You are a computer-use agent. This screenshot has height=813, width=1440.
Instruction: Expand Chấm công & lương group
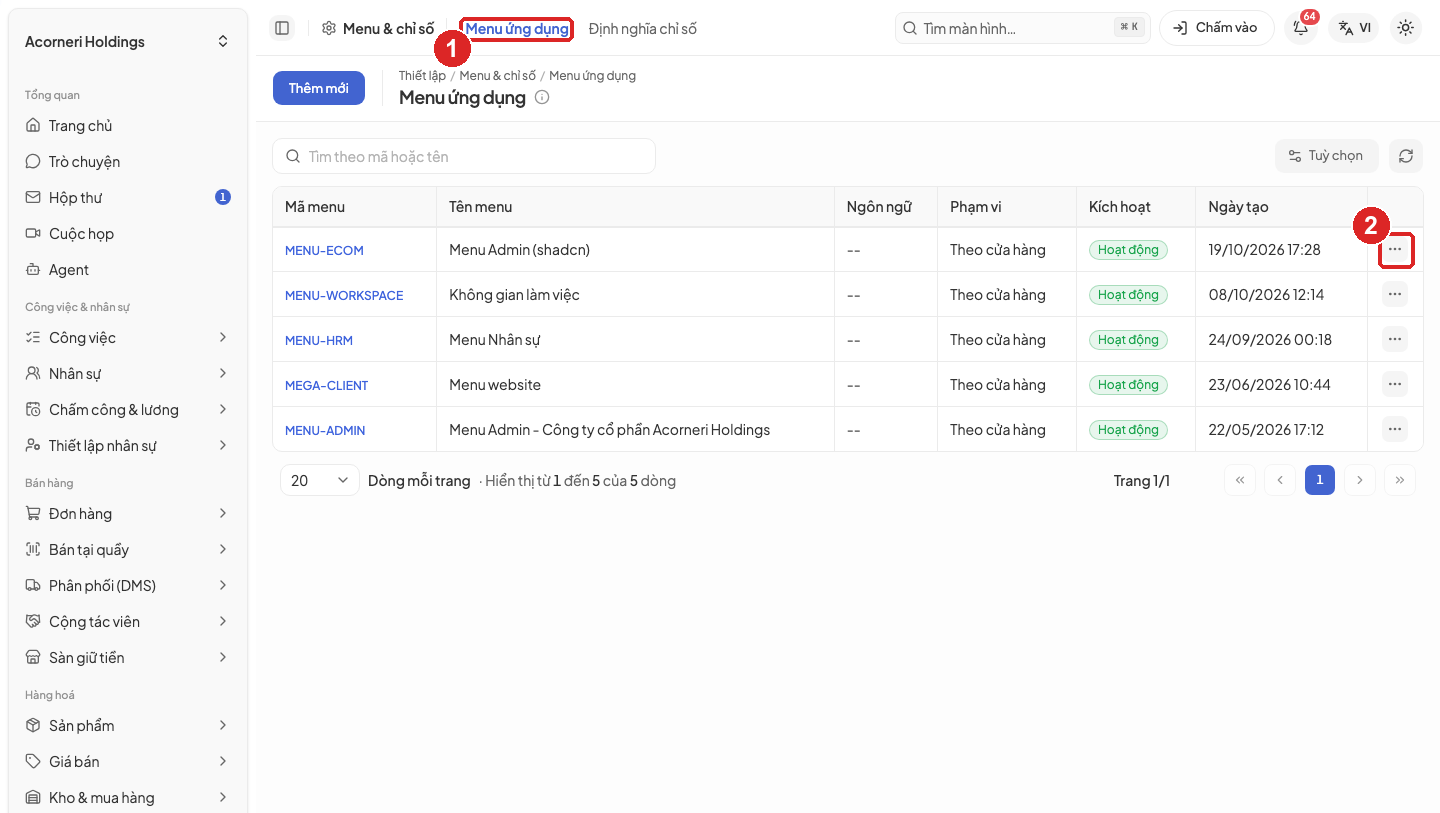tap(128, 410)
